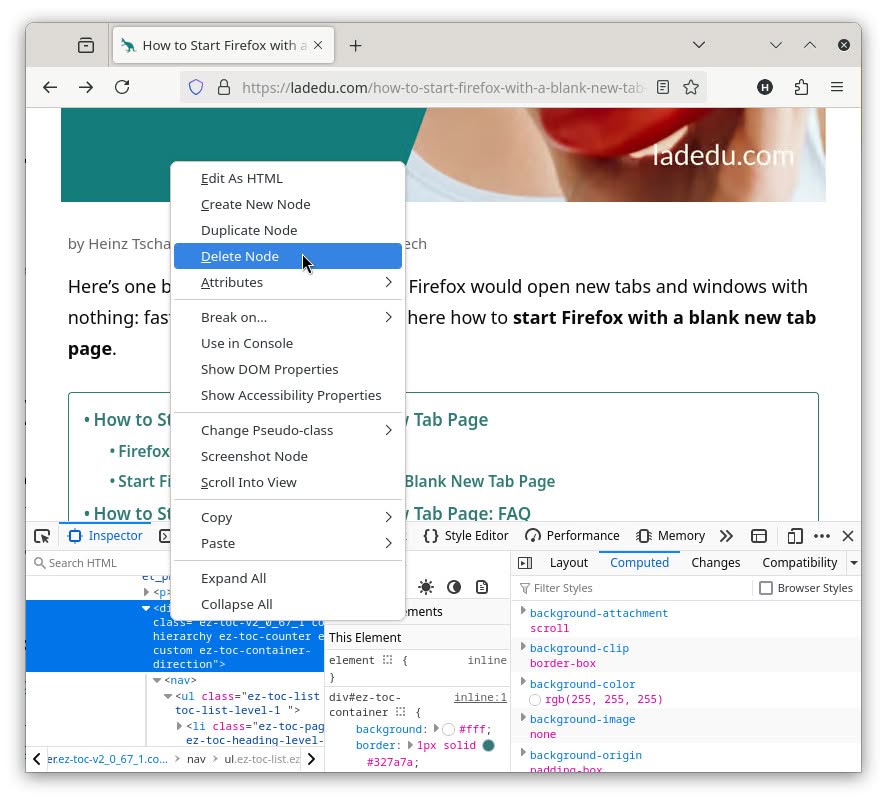Screen dimensions: 887x801
Task: Select Screenshot Node
Action: point(288,457)
